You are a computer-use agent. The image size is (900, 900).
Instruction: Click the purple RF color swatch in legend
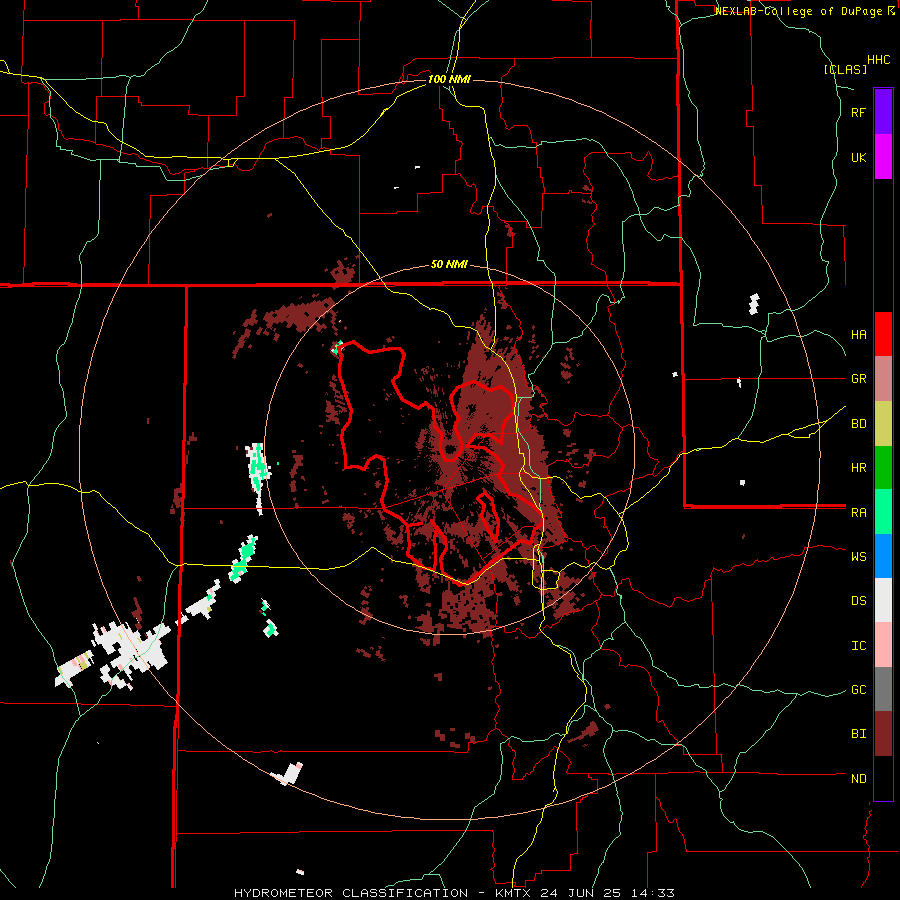(883, 112)
